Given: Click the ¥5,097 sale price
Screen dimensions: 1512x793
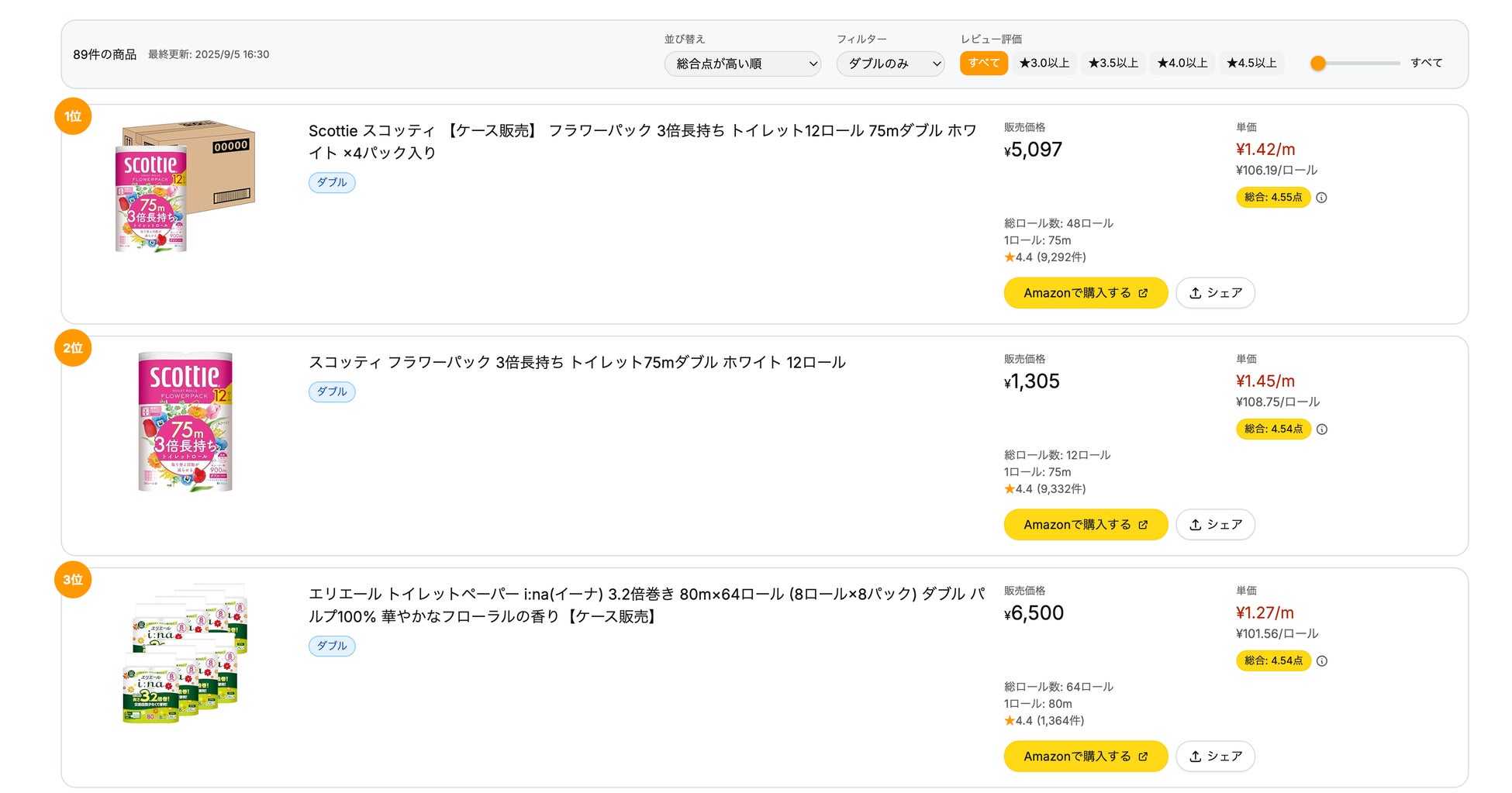Looking at the screenshot, I should (1034, 150).
